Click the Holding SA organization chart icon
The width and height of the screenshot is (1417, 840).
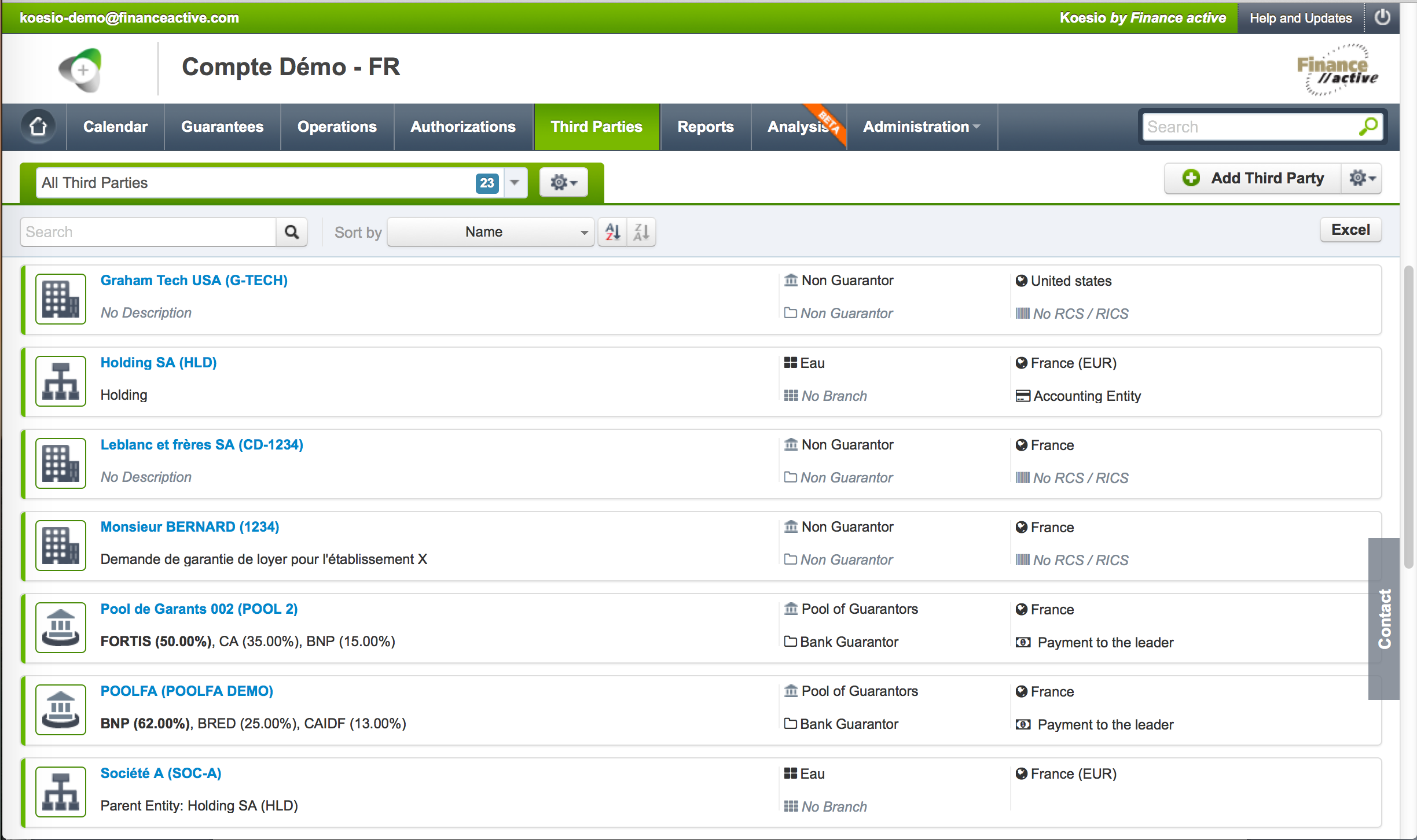pos(61,381)
